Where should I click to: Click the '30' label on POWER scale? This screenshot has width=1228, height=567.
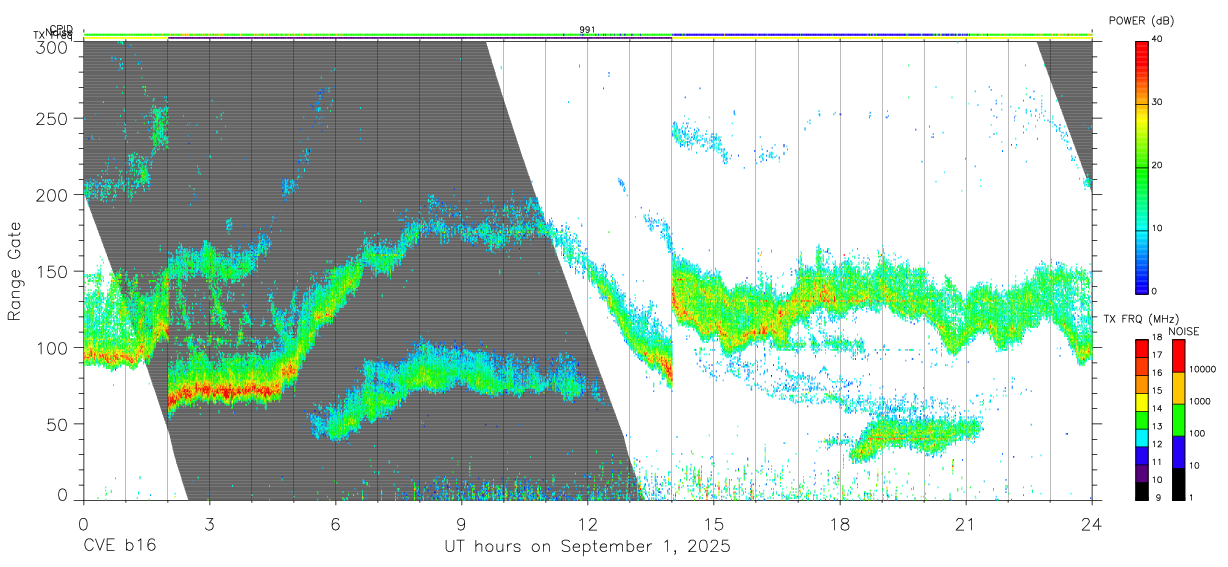[1157, 103]
